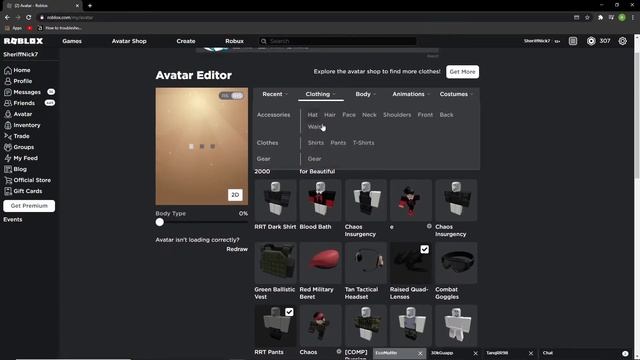Select Shirts under Clothes
640x360 pixels.
[316, 143]
